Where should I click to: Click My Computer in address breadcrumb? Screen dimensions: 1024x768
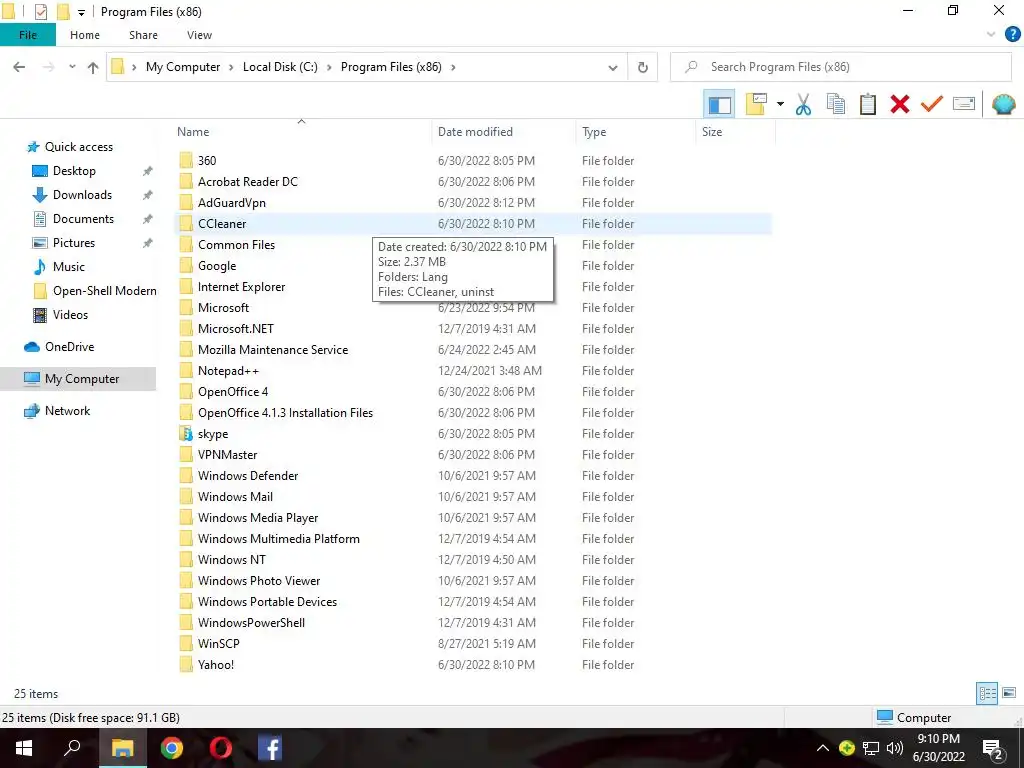183,67
